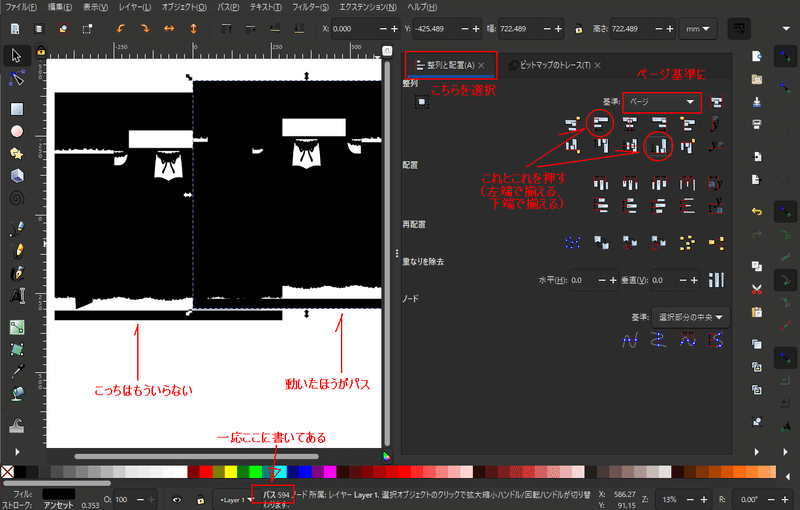Select the Spiral tool
The height and width of the screenshot is (510, 800).
[17, 198]
